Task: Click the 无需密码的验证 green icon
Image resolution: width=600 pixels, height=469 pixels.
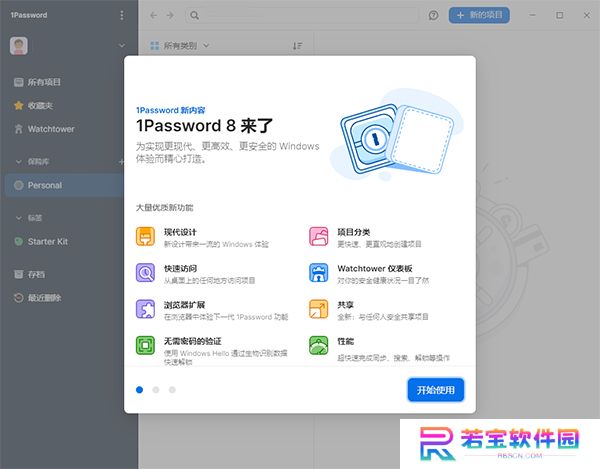Action: point(145,345)
